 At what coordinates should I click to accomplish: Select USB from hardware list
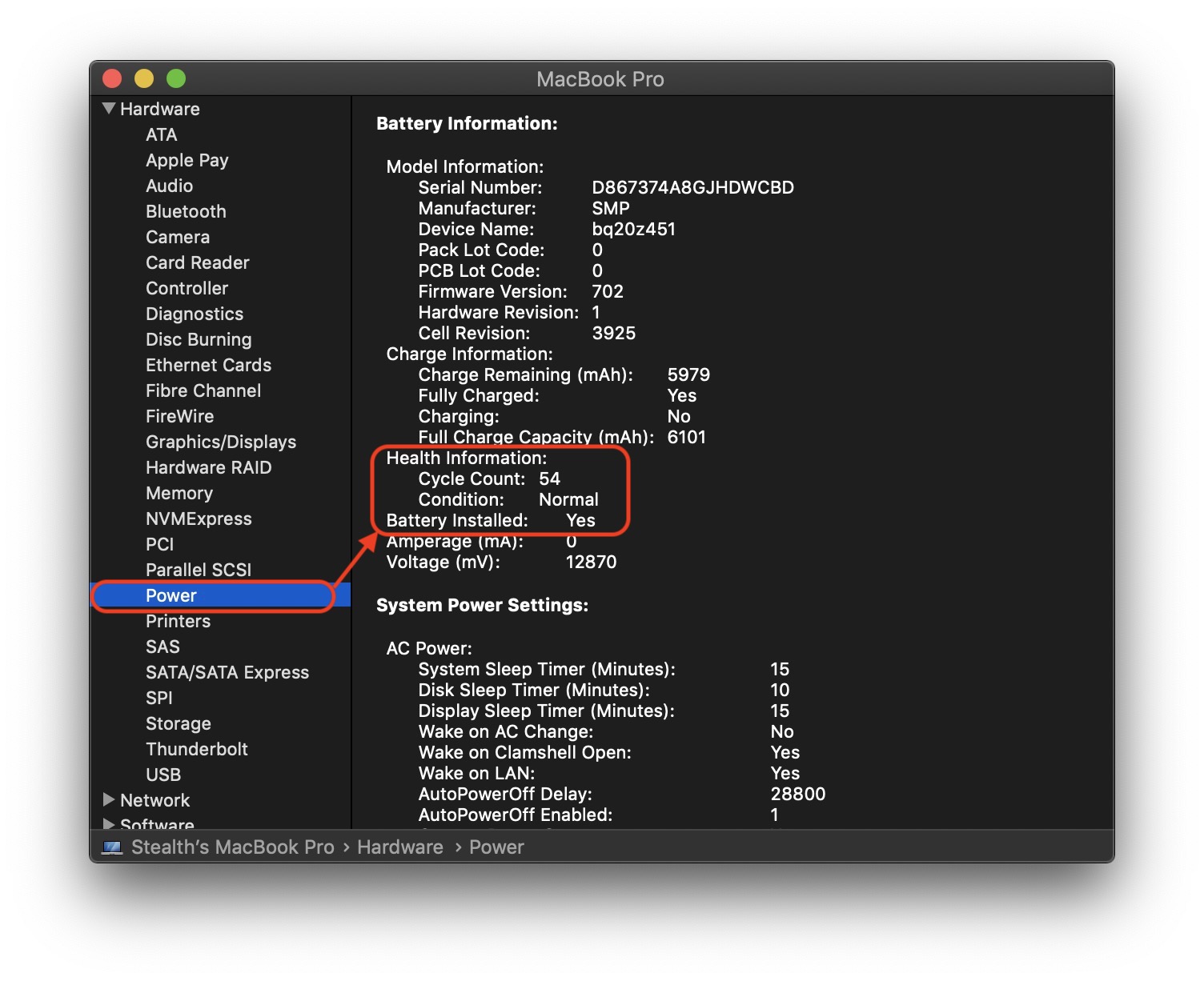pyautogui.click(x=163, y=775)
